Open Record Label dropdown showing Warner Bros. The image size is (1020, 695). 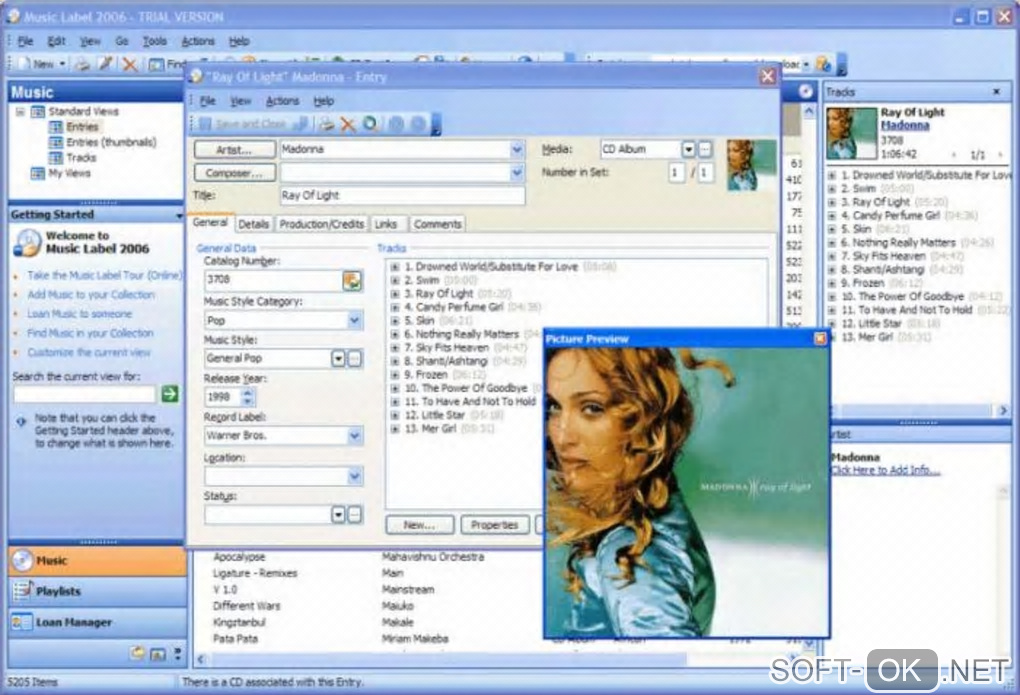click(355, 435)
